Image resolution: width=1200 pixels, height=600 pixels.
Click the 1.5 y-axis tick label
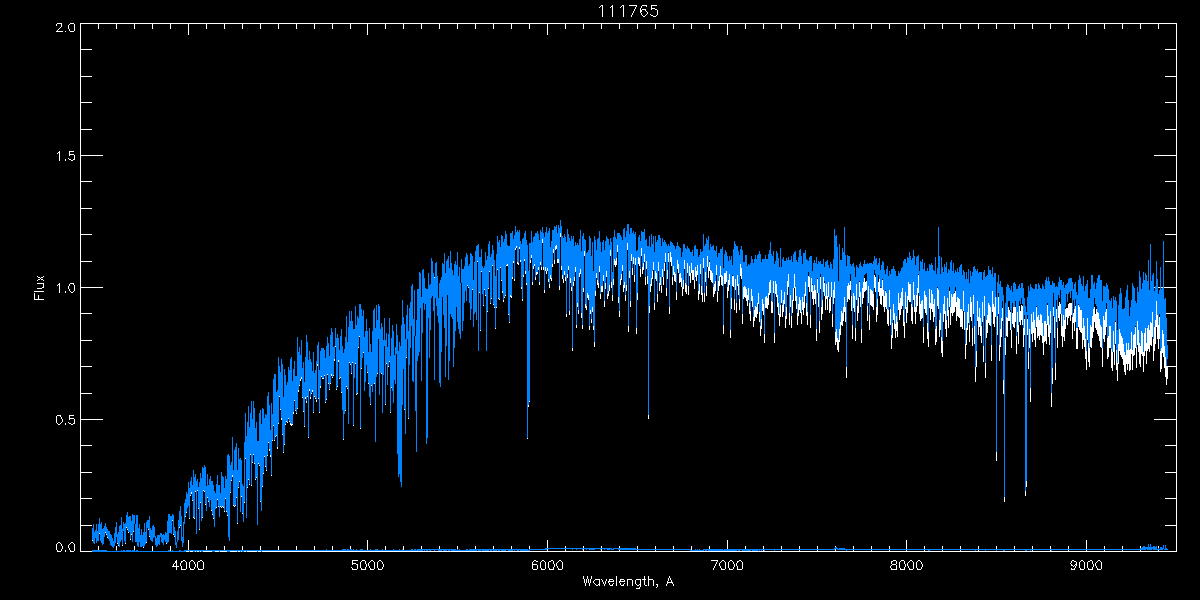point(66,156)
